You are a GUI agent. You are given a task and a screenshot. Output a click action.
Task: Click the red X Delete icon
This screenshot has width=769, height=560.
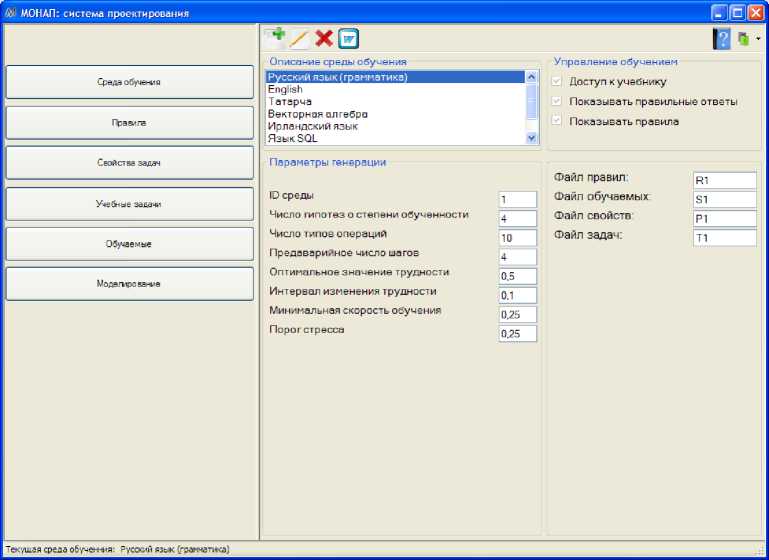coord(324,38)
